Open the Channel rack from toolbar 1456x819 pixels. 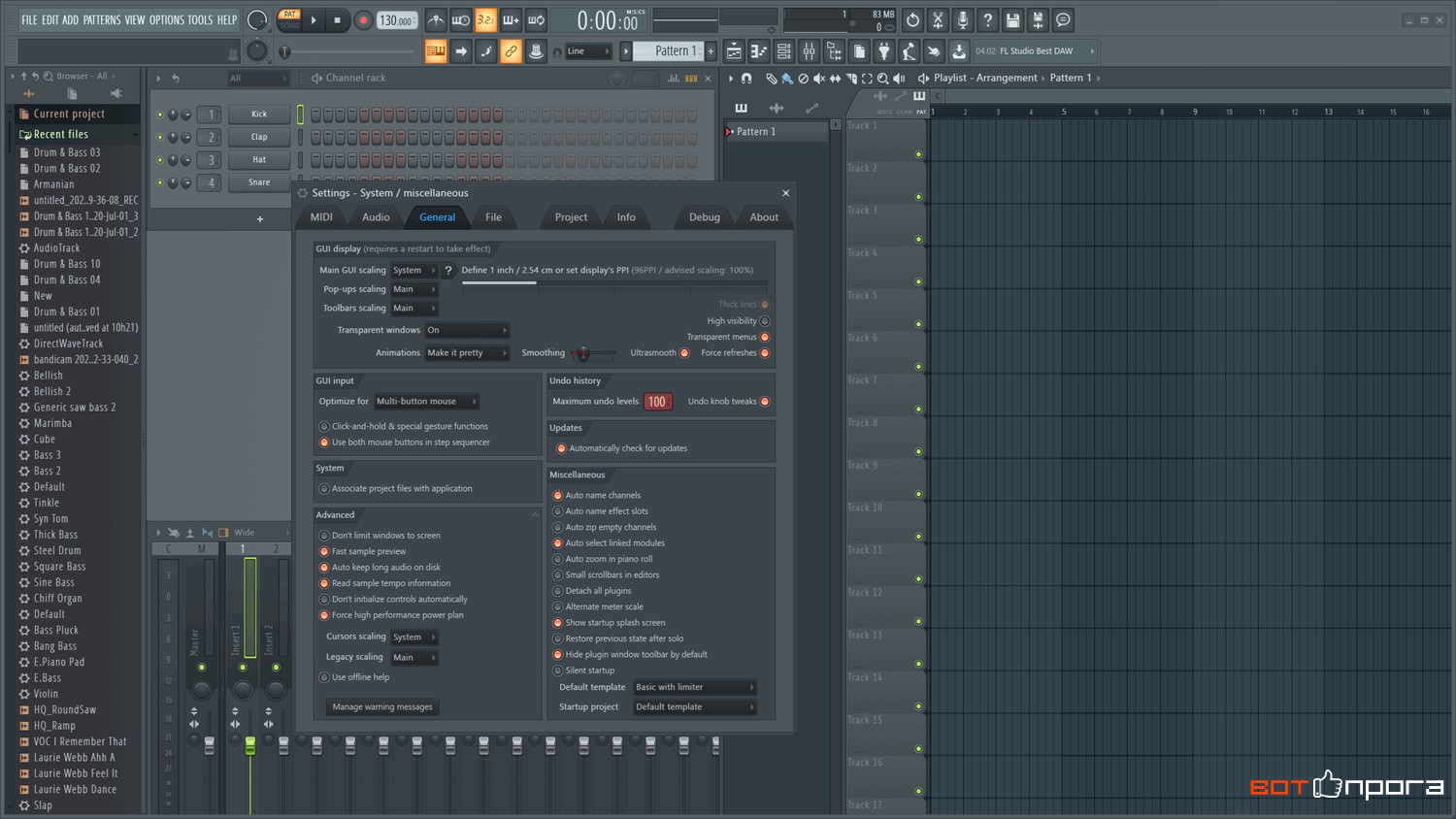(x=784, y=51)
